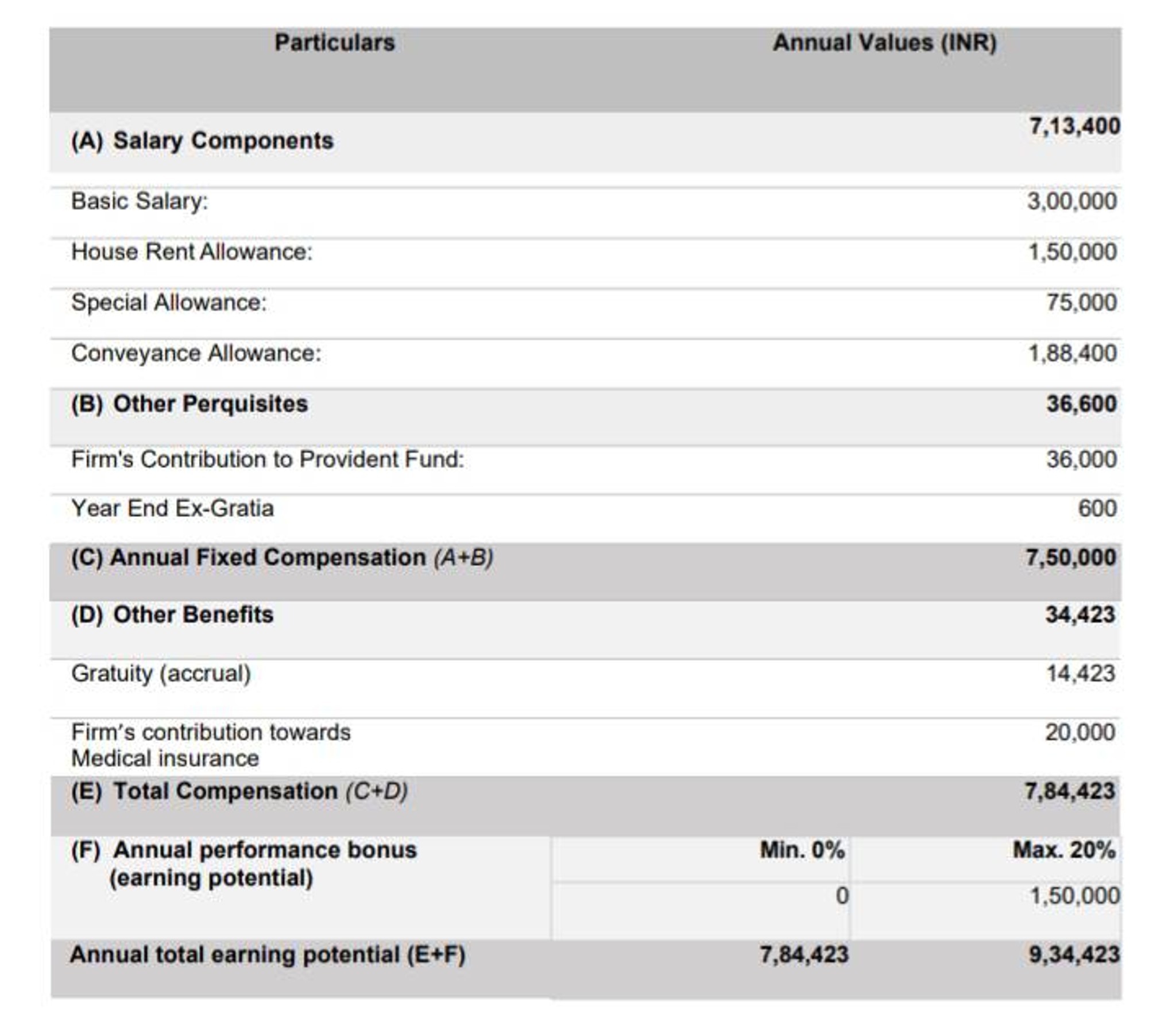Select the 7,50,000 fixed compensation value

coord(1071,558)
